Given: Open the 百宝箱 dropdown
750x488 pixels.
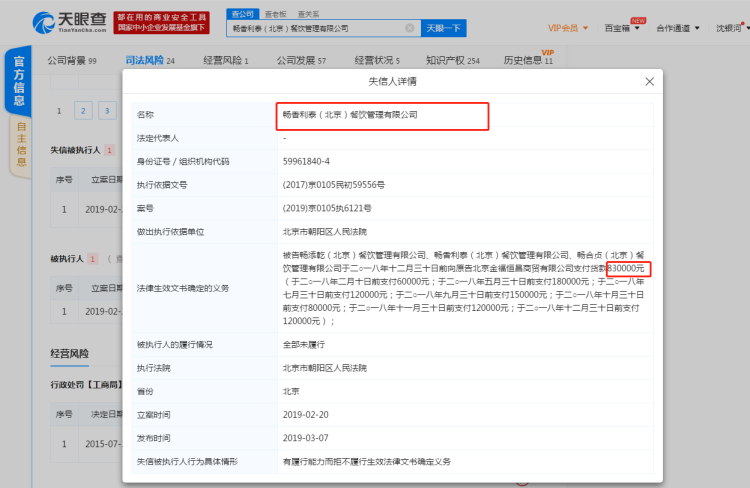Looking at the screenshot, I should click(622, 28).
